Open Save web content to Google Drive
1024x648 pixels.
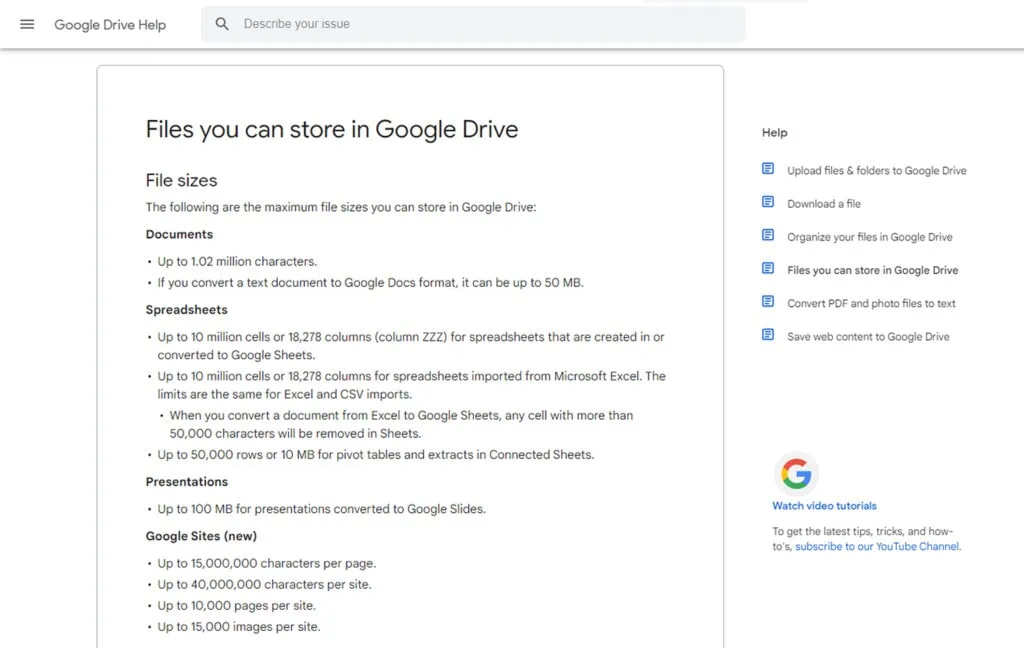tap(868, 337)
